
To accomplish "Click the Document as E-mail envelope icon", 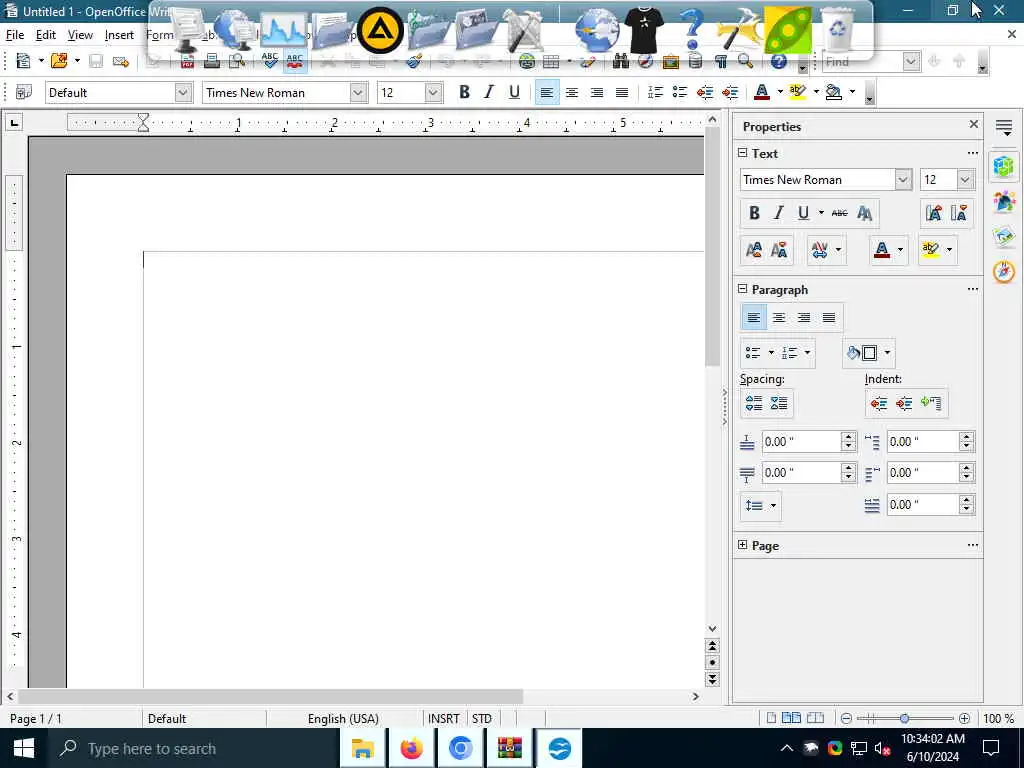I will click(x=121, y=62).
